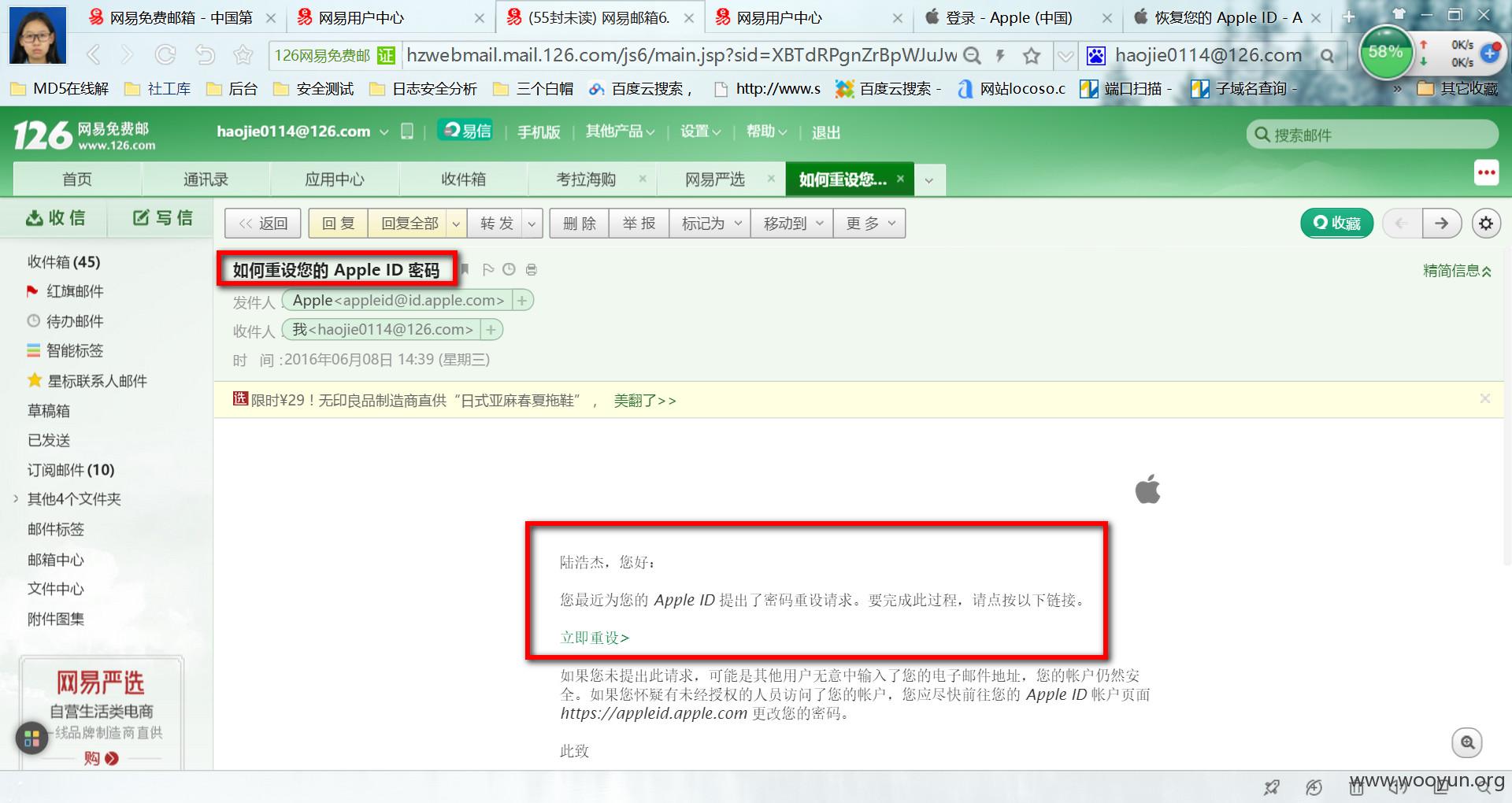Switch to 首页 tab
This screenshot has width=1512, height=803.
pos(77,179)
